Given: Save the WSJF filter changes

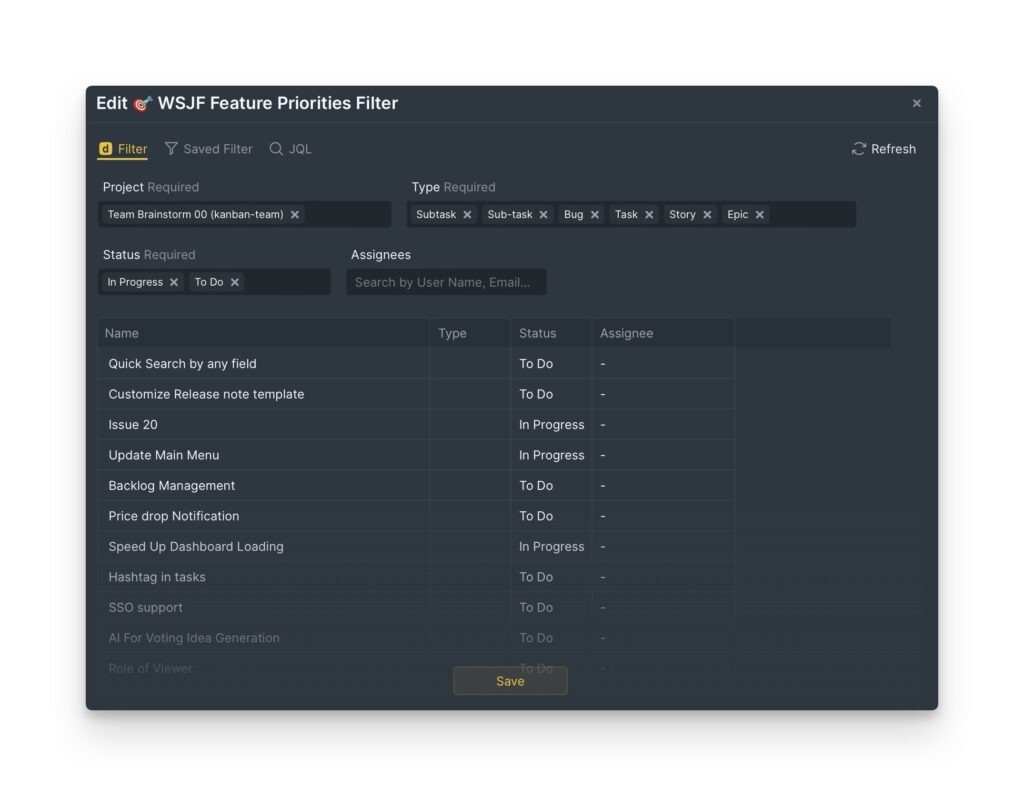Looking at the screenshot, I should tap(510, 681).
